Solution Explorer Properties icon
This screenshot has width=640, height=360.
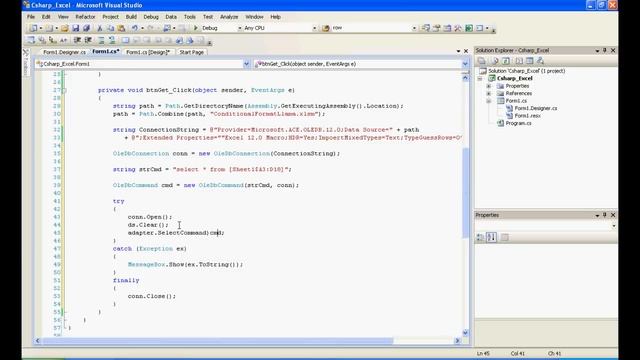point(482,61)
